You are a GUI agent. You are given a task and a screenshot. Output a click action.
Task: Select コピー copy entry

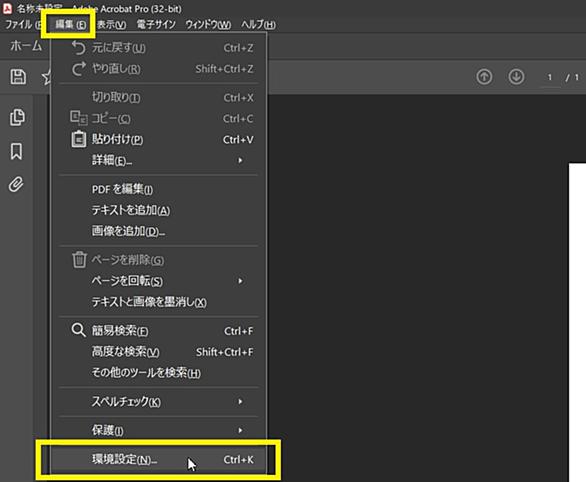(158, 118)
